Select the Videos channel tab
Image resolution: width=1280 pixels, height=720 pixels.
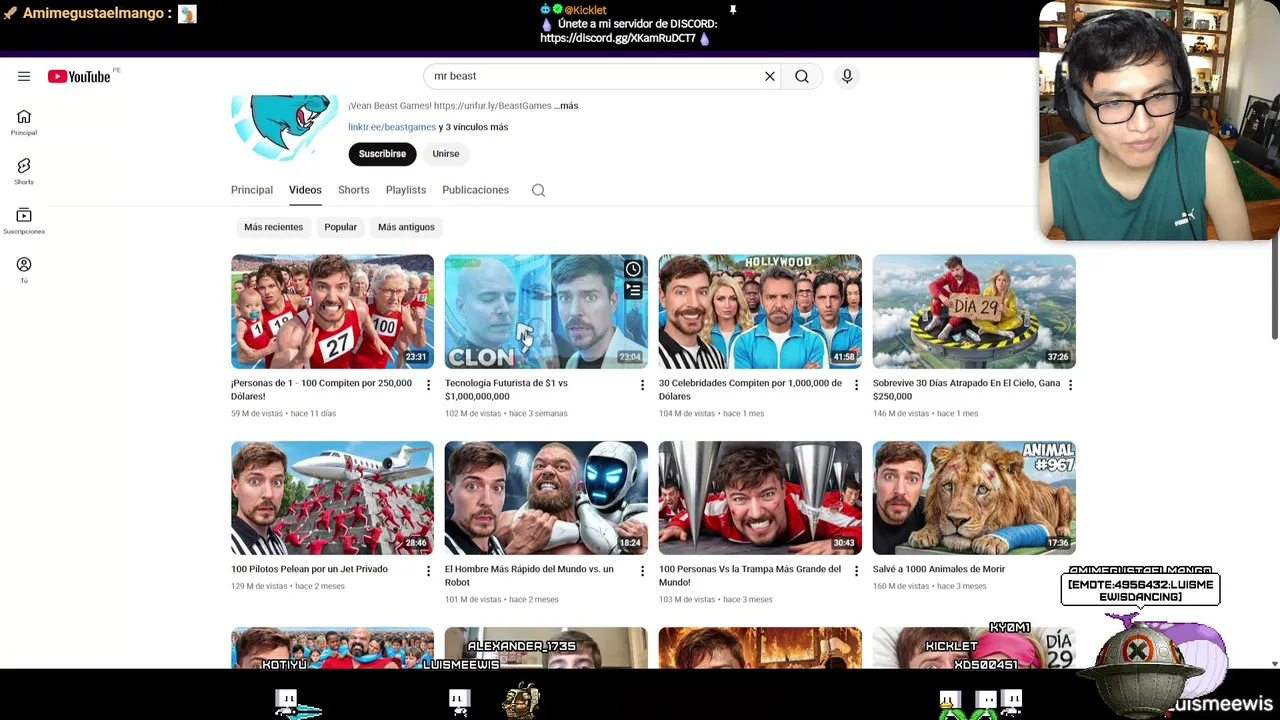[x=305, y=190]
